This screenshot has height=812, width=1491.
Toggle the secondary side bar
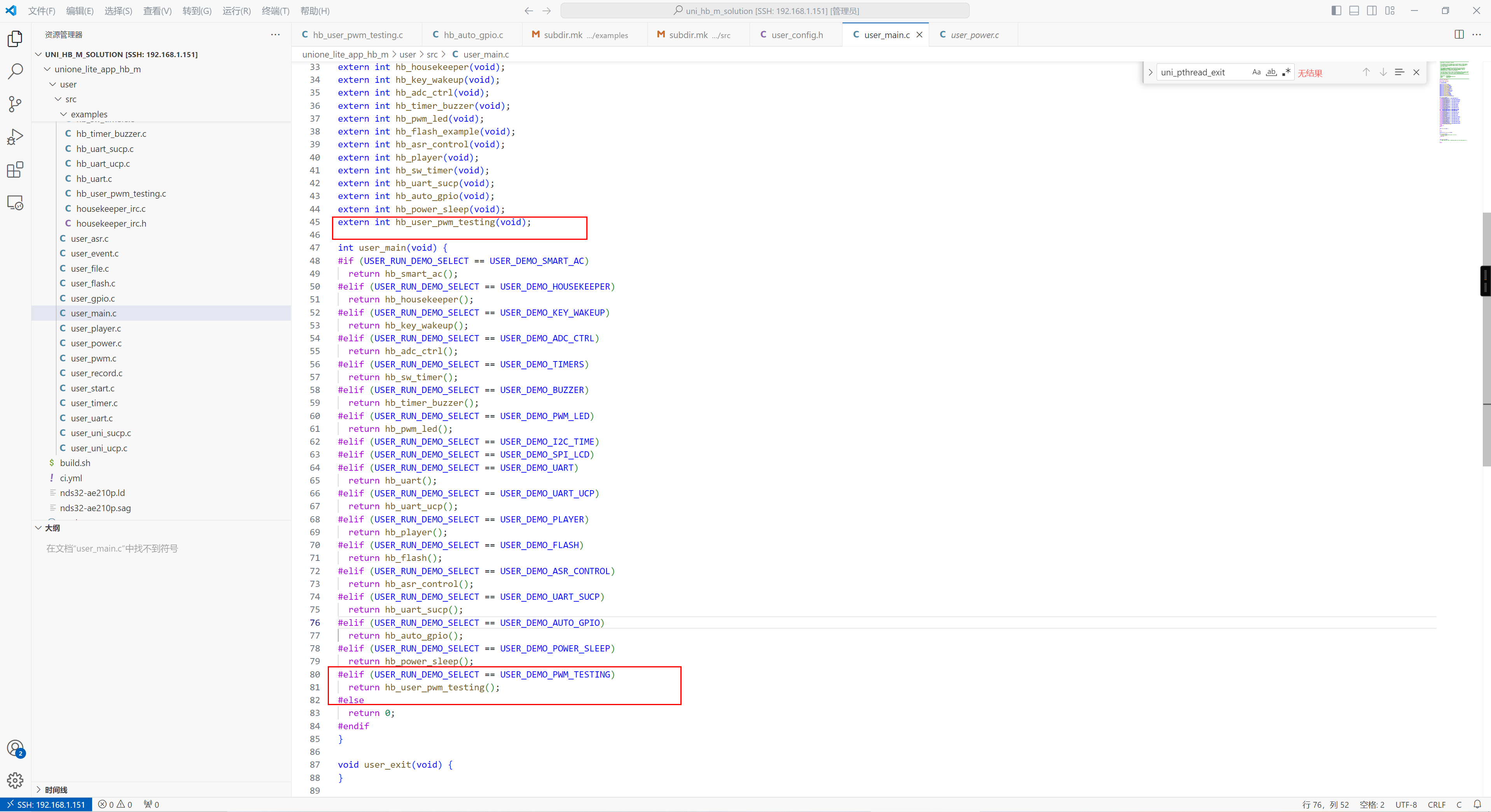[1372, 11]
